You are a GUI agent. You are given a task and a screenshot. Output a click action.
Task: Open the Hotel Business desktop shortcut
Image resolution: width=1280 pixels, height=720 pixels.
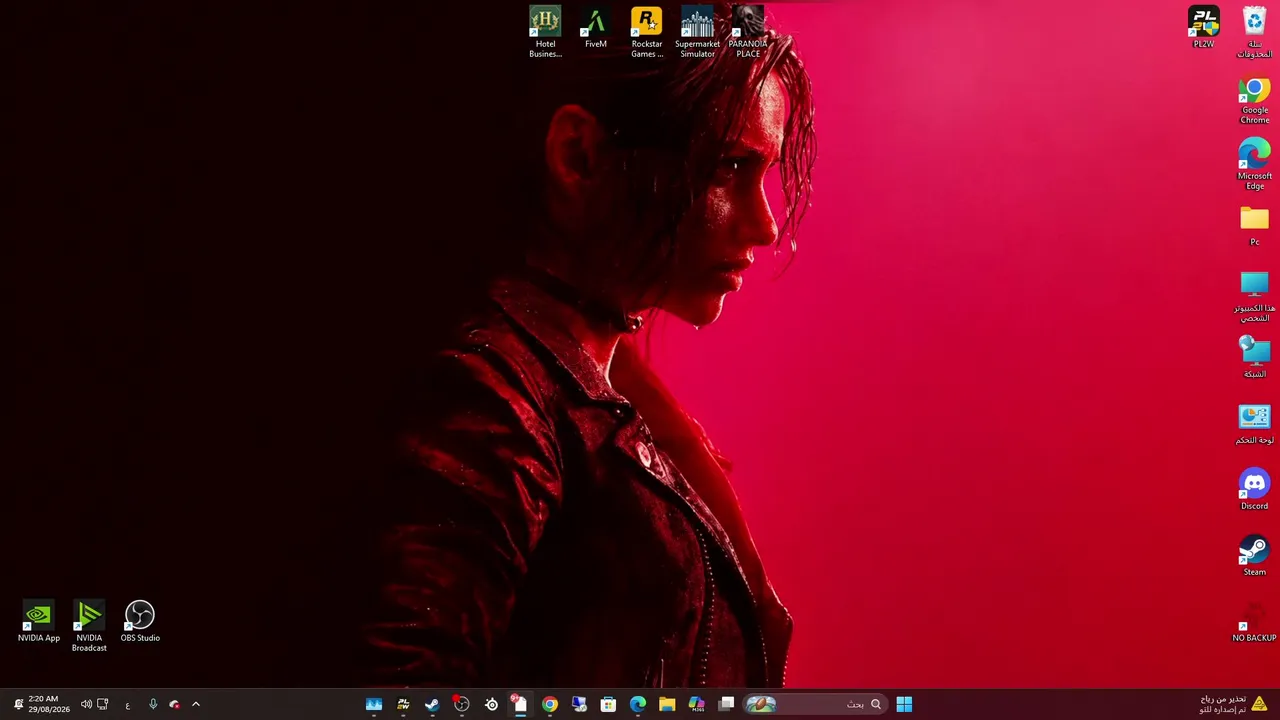click(x=545, y=32)
